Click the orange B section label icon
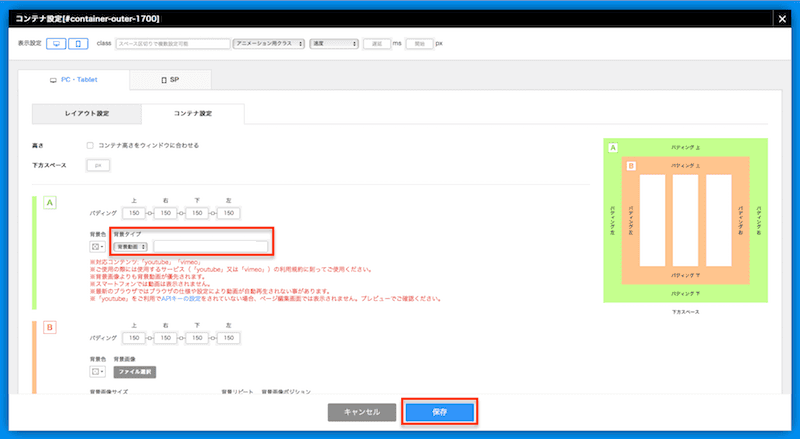The image size is (800, 439). pyautogui.click(x=49, y=326)
